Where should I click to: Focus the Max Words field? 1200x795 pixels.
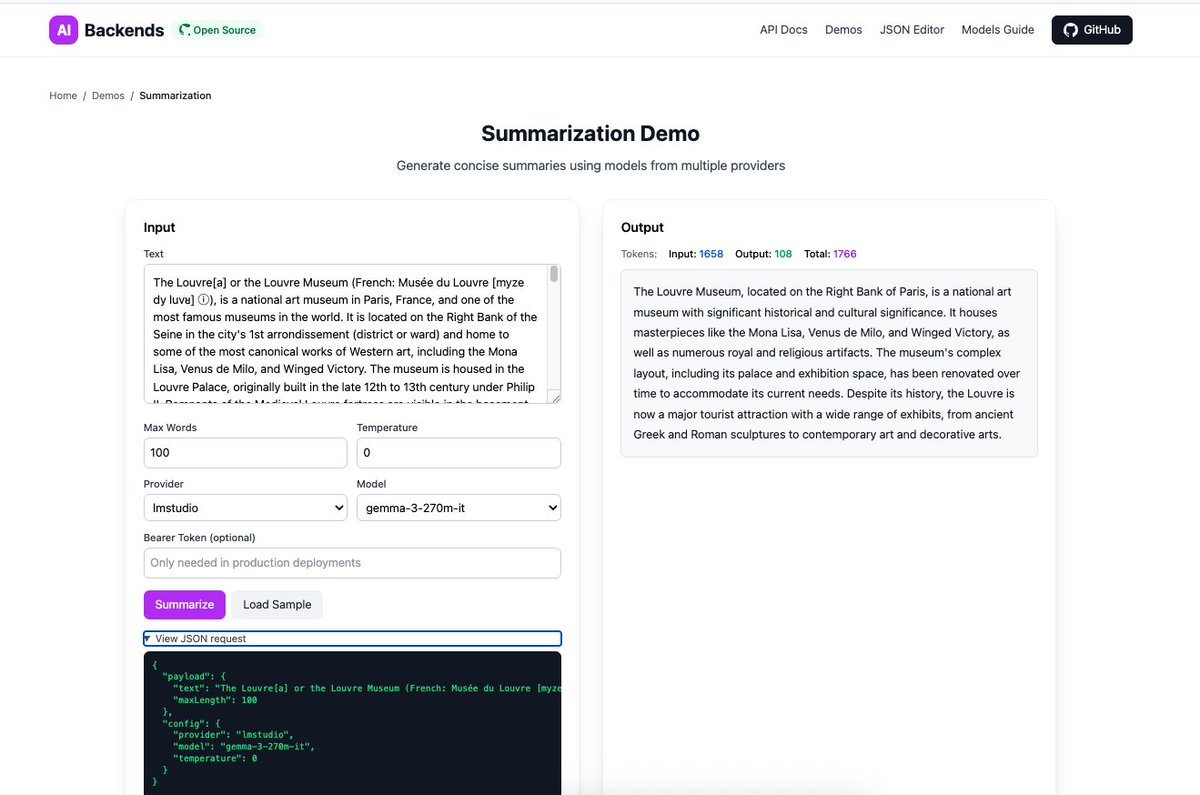click(245, 452)
